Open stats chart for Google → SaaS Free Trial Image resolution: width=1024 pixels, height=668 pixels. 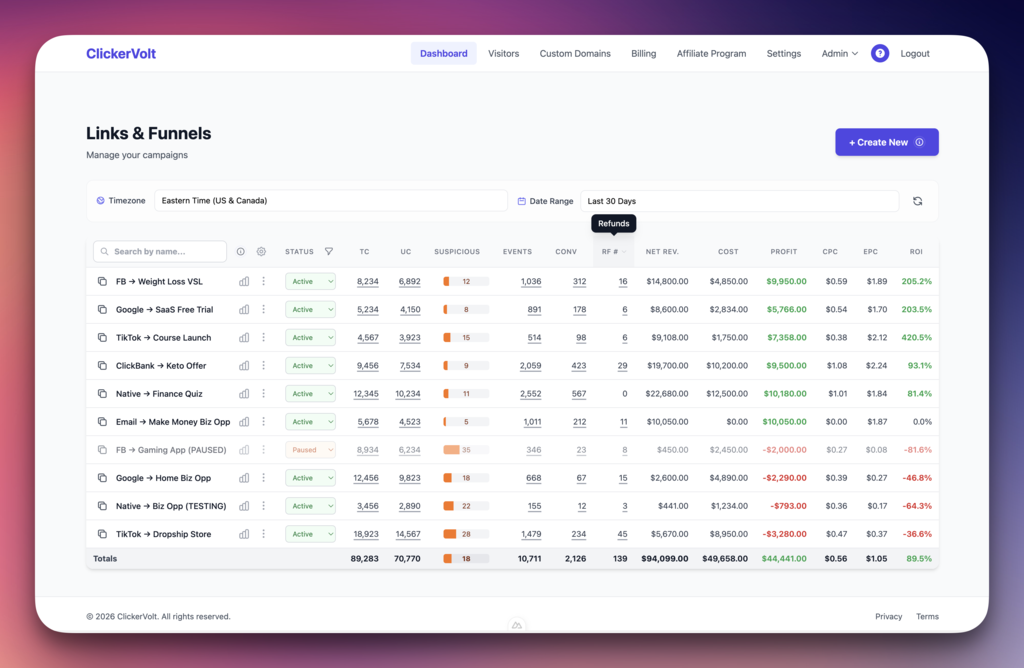coord(243,309)
